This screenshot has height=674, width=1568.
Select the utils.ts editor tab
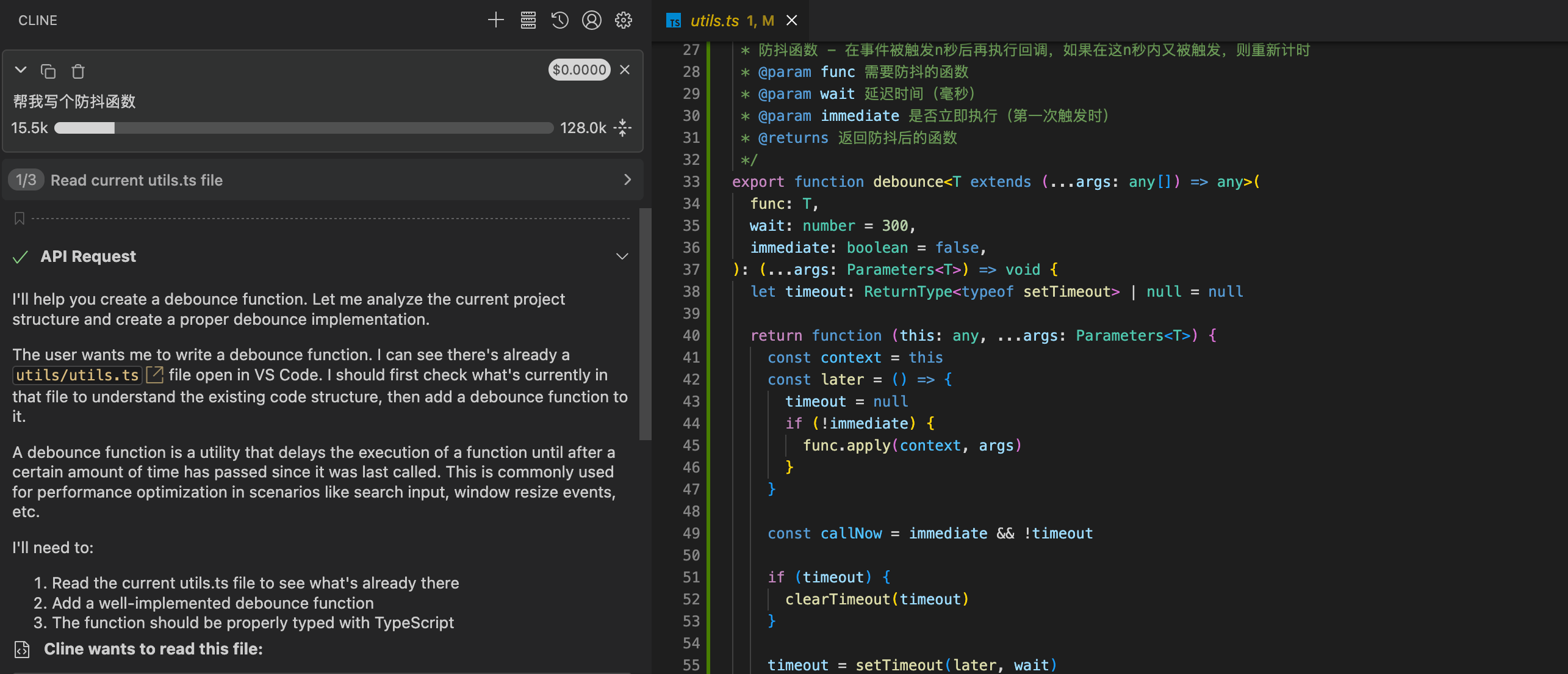(x=714, y=21)
